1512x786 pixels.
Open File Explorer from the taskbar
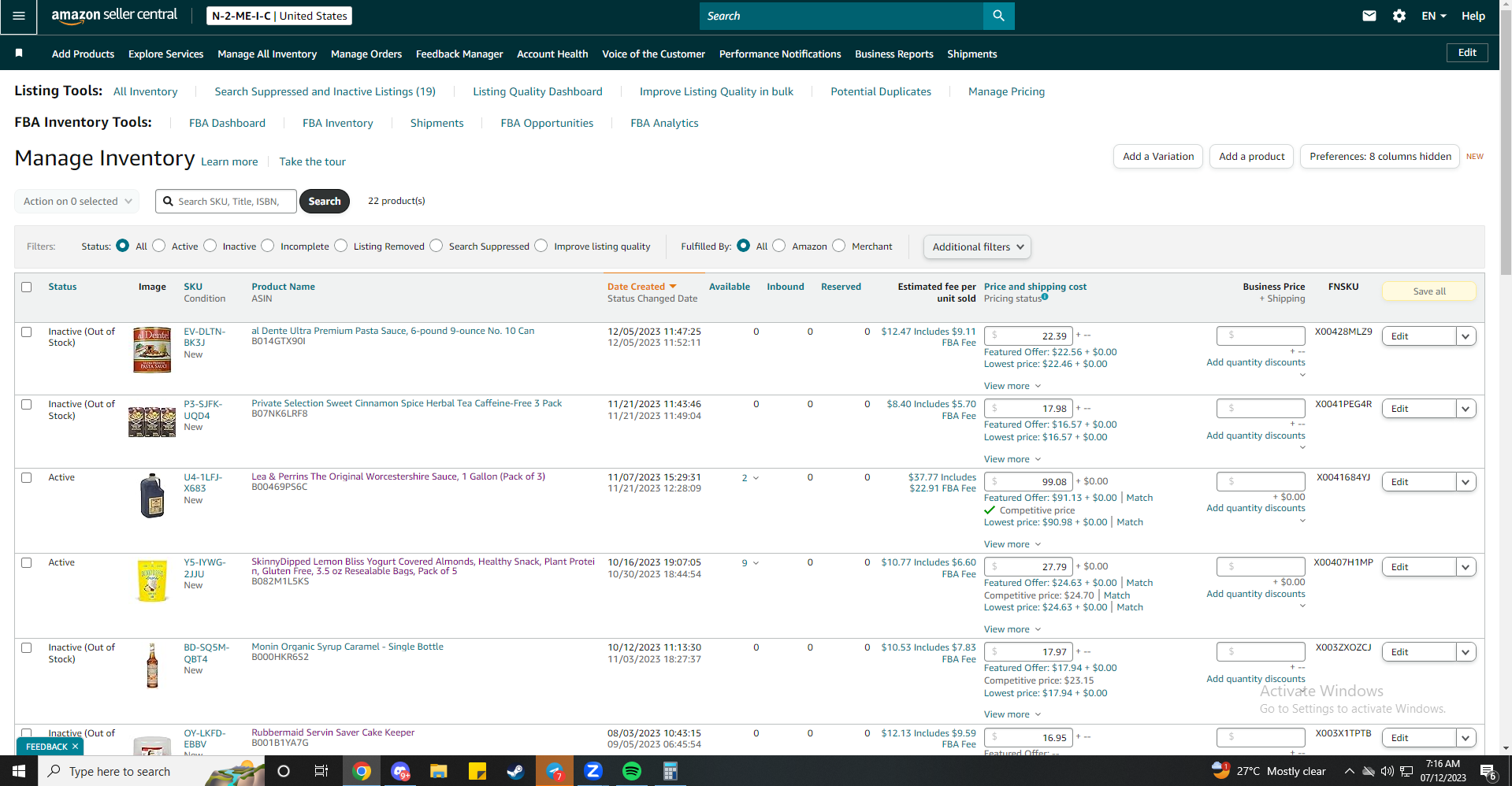click(439, 771)
